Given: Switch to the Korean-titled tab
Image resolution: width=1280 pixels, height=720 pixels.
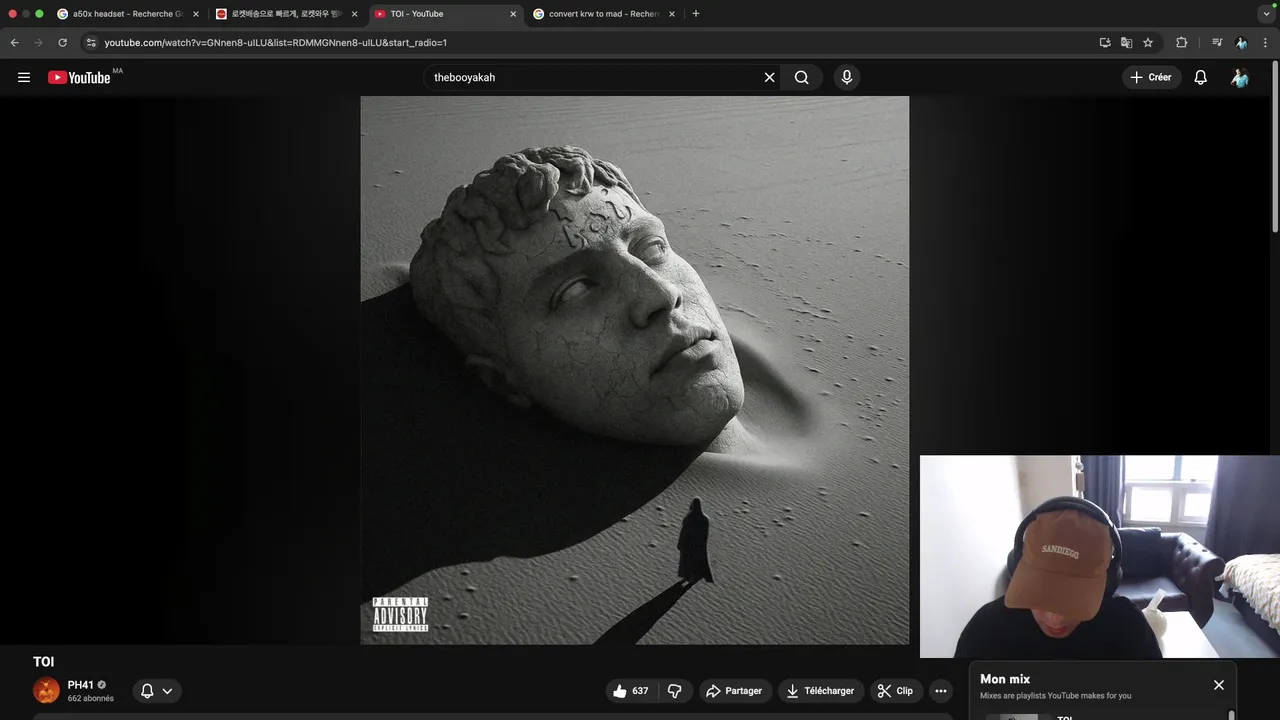Looking at the screenshot, I should point(287,14).
